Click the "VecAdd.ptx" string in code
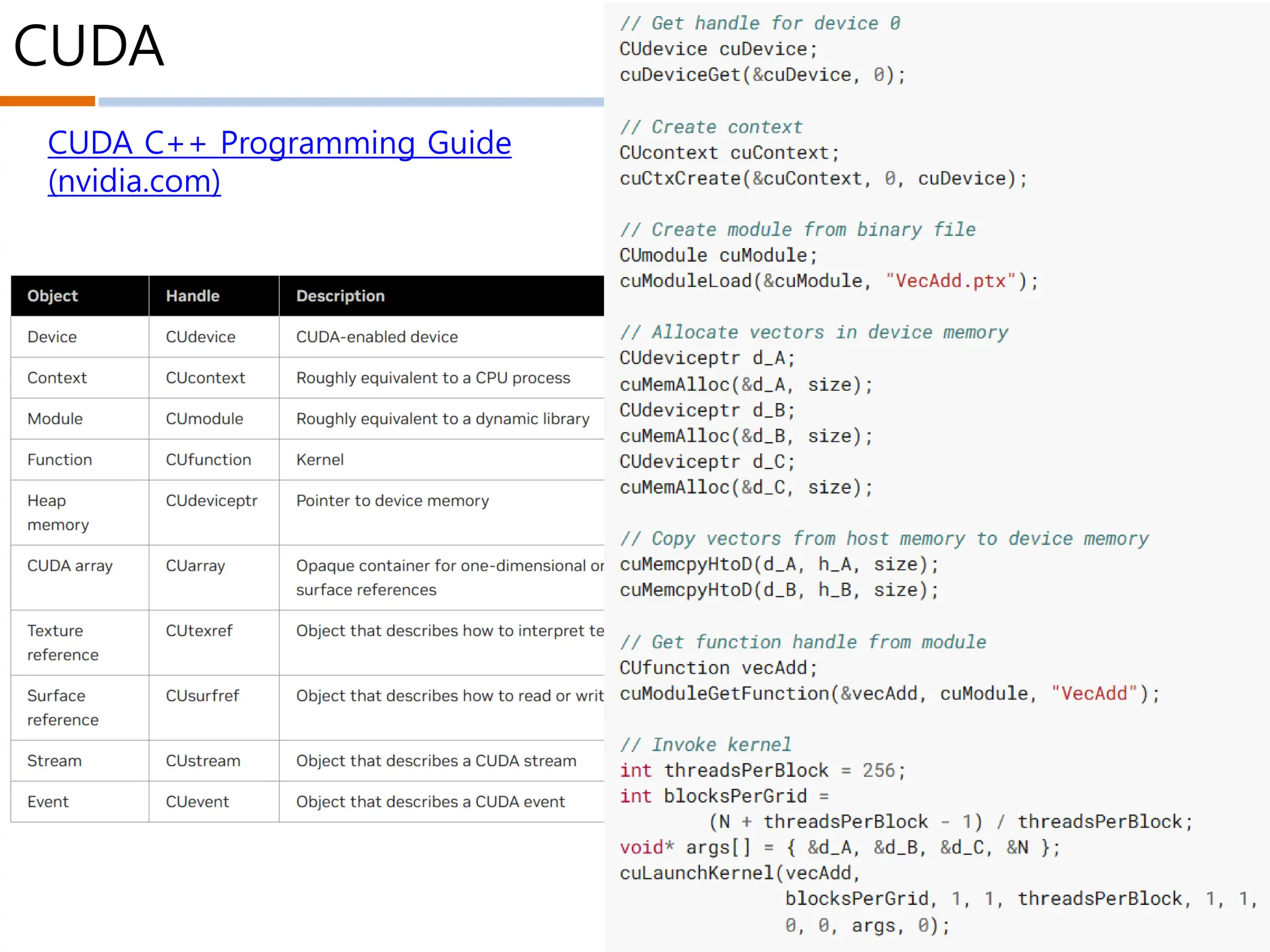The height and width of the screenshot is (952, 1270). [x=951, y=281]
